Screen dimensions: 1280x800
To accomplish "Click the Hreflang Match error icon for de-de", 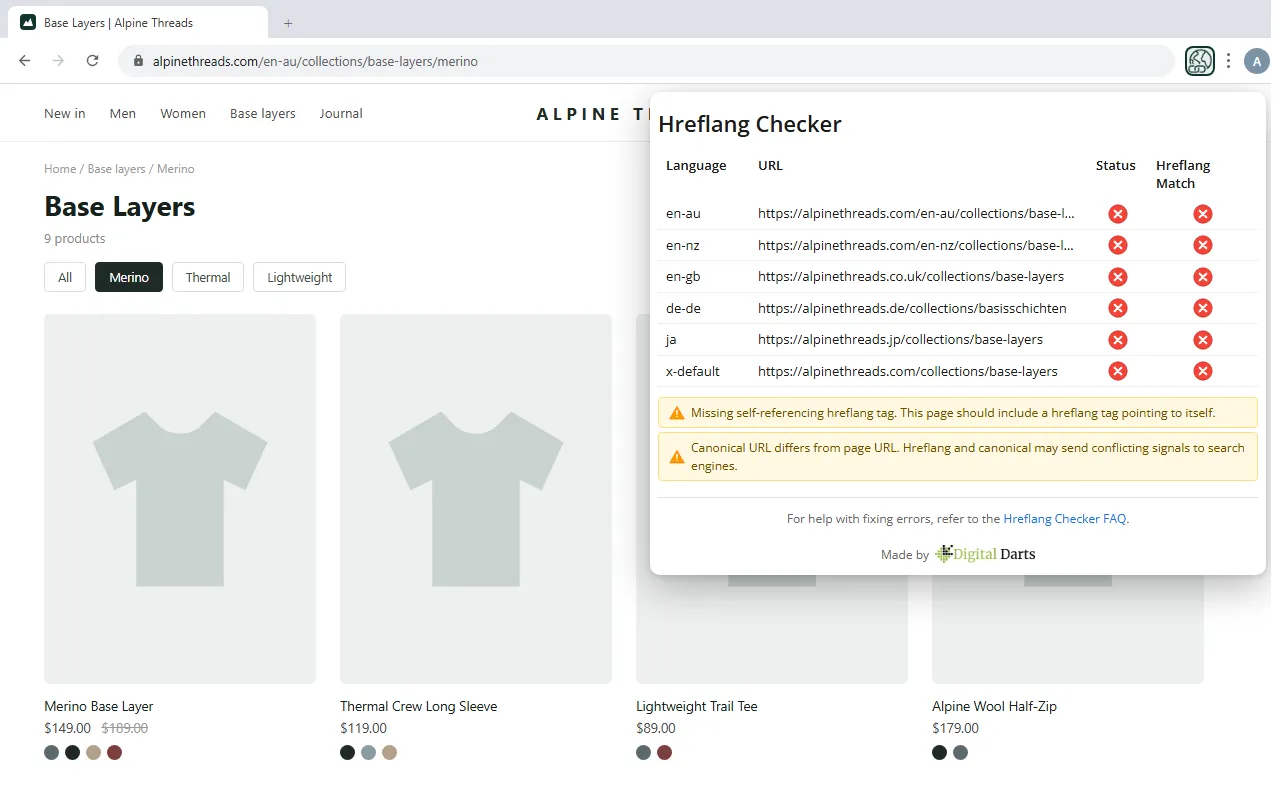I will (1203, 308).
